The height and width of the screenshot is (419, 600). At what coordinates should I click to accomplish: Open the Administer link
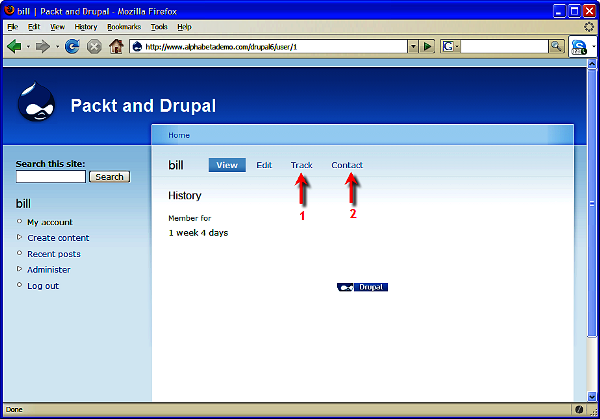click(49, 269)
